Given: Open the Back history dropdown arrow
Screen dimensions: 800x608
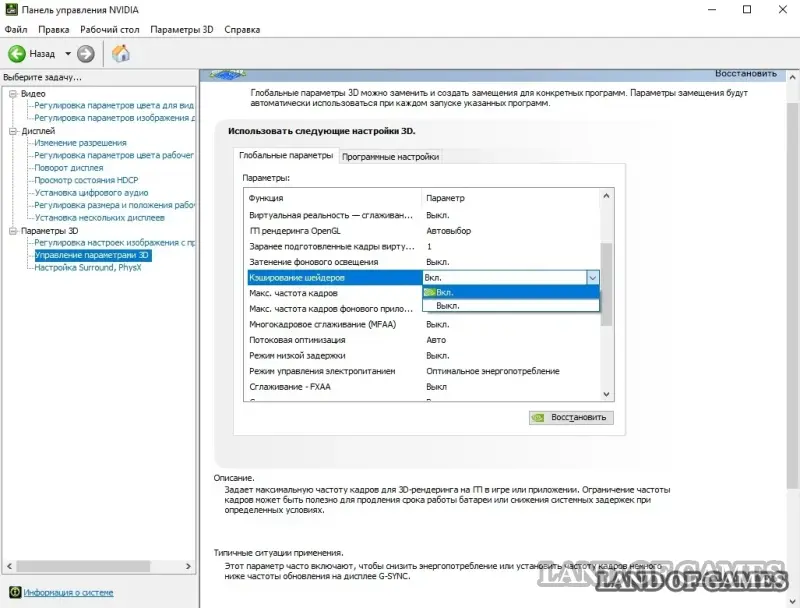Looking at the screenshot, I should click(x=68, y=53).
